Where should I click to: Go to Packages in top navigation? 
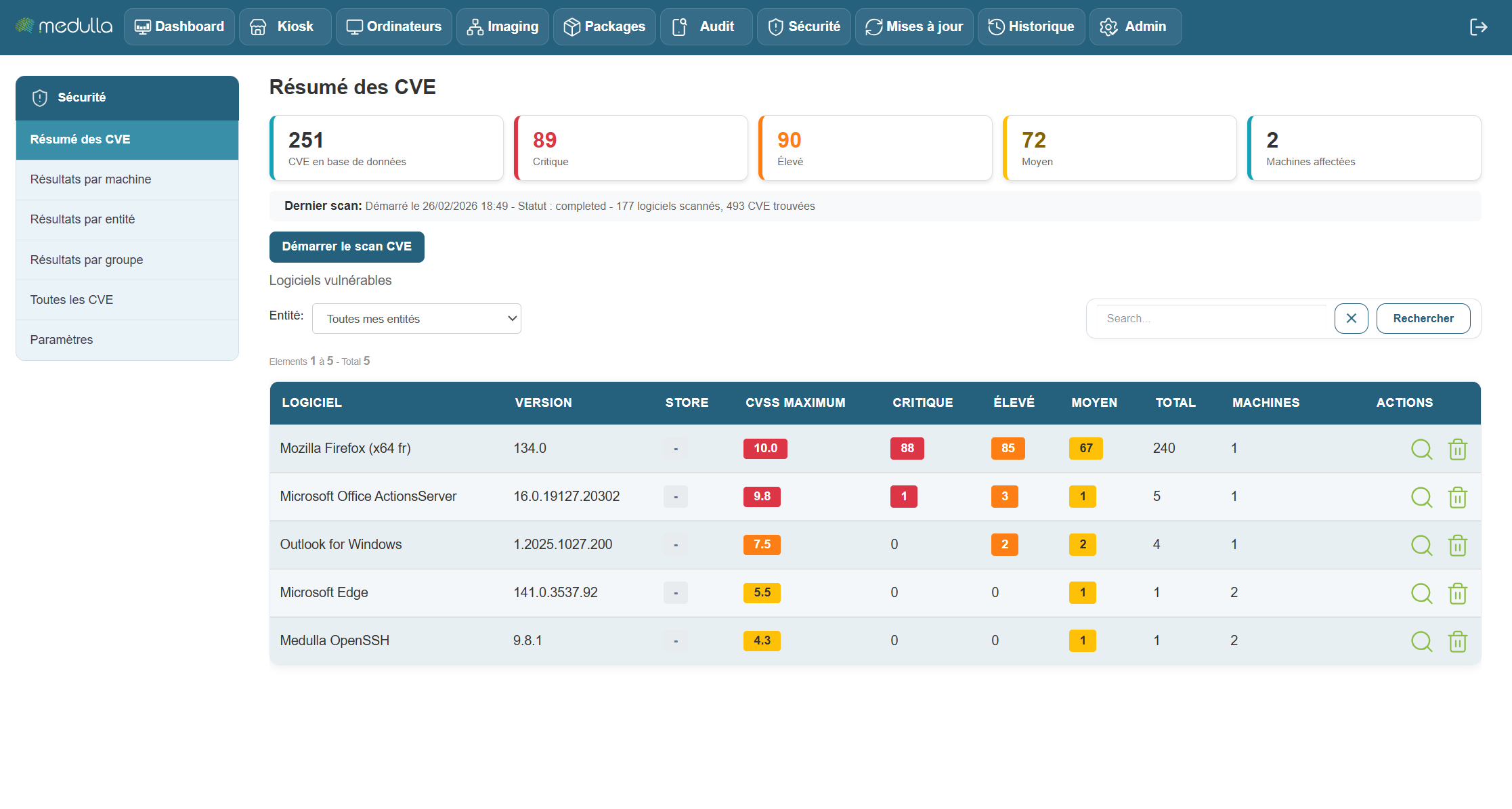(604, 26)
